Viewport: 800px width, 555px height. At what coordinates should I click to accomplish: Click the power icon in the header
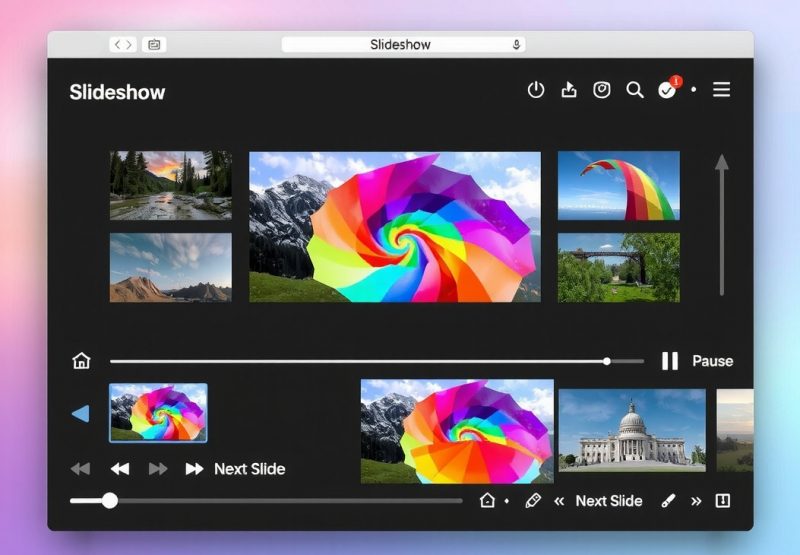pyautogui.click(x=536, y=90)
